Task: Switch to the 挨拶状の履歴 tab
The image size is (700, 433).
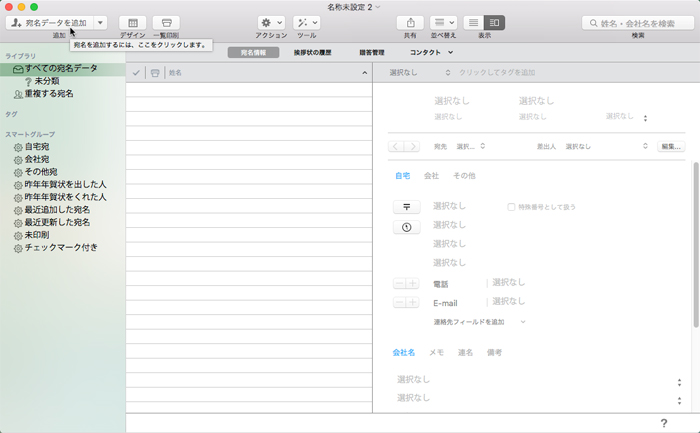Action: [312, 52]
